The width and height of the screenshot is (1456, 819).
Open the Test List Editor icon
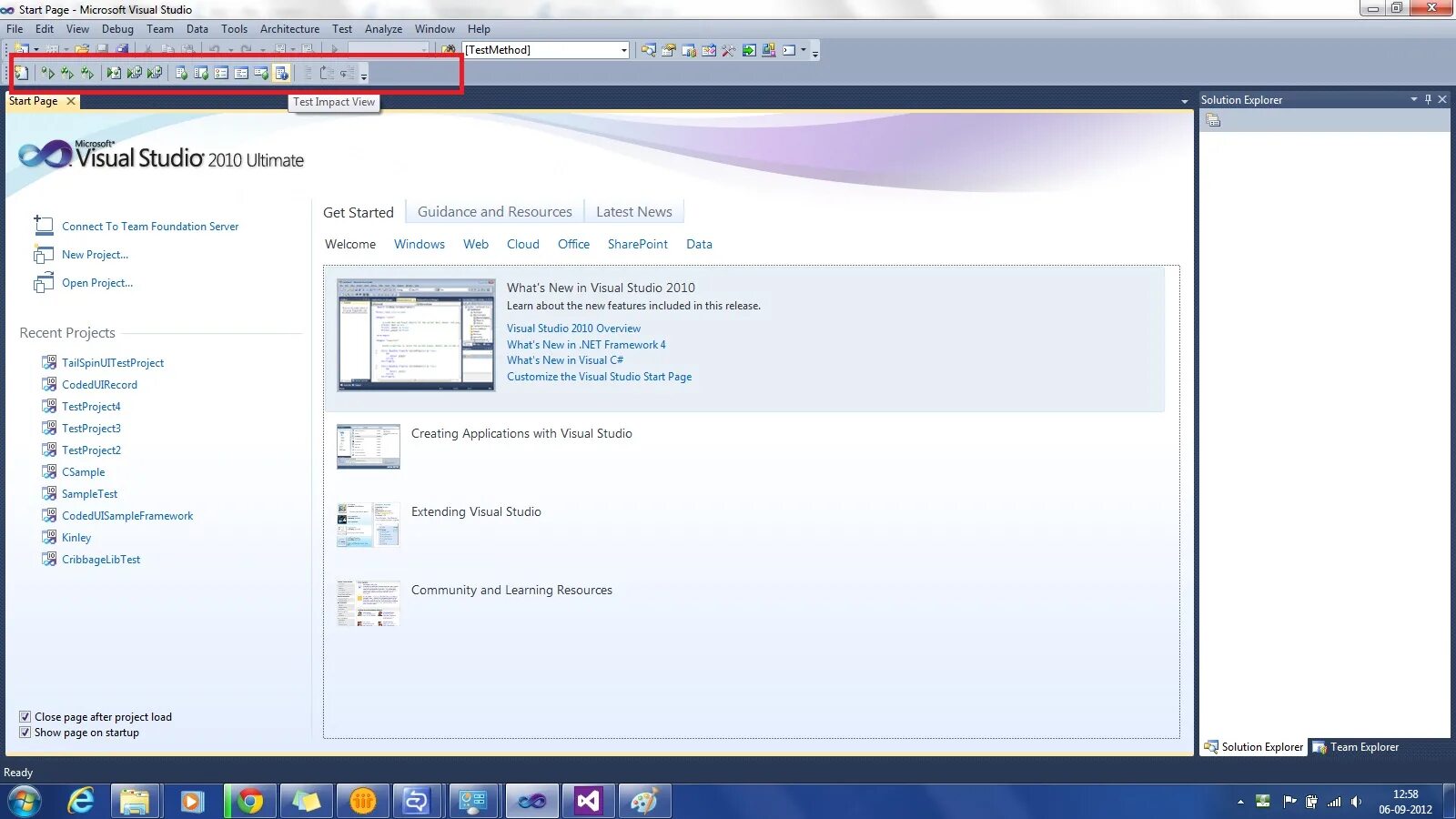[x=201, y=73]
